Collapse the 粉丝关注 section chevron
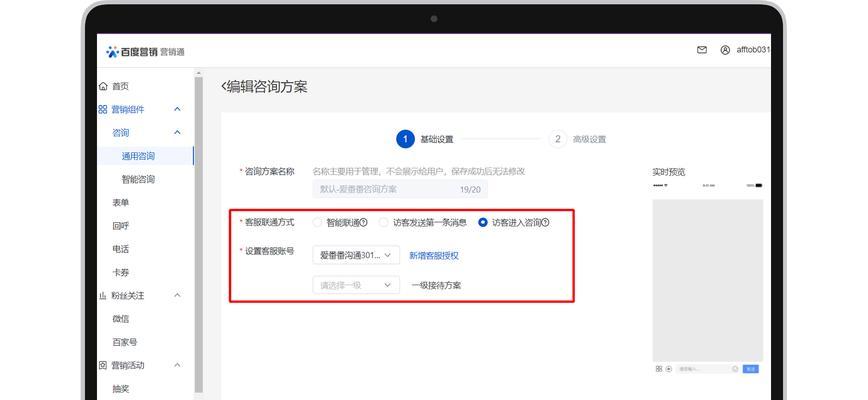The image size is (868, 400). (x=177, y=296)
